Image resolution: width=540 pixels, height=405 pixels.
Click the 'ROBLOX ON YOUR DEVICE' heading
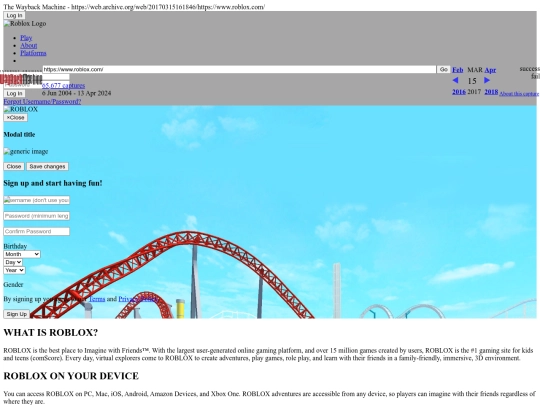71,376
